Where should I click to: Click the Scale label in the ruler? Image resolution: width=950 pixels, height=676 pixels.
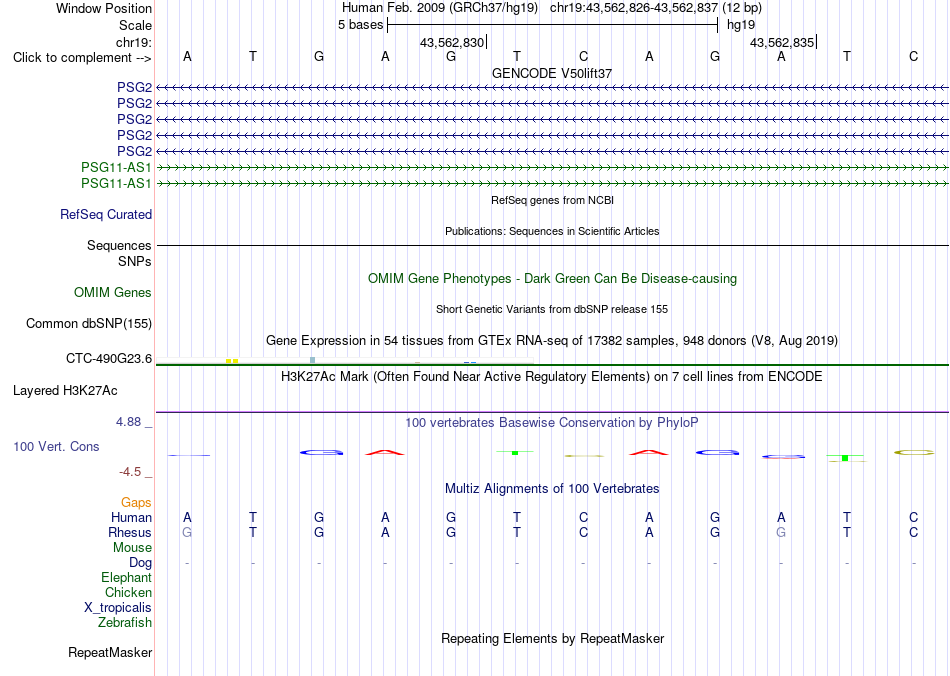click(135, 25)
